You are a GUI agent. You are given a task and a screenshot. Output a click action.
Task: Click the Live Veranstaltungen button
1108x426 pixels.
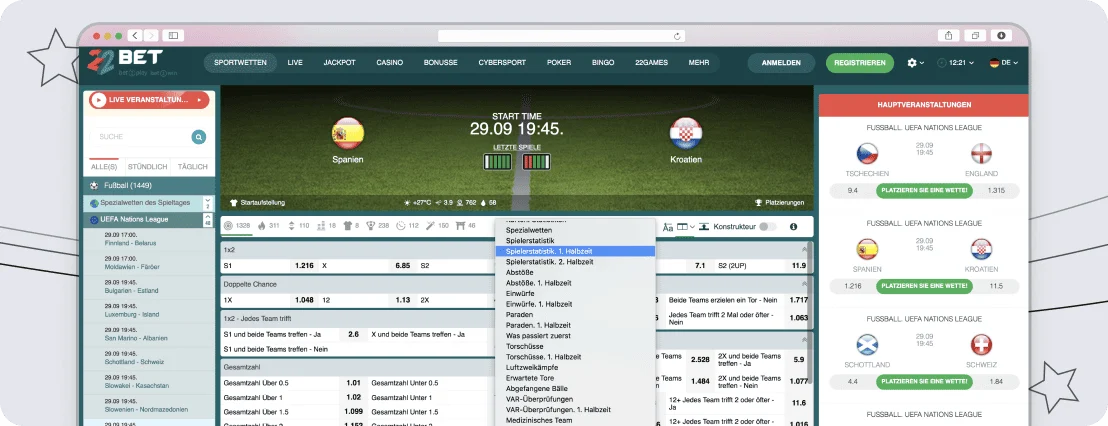(149, 100)
